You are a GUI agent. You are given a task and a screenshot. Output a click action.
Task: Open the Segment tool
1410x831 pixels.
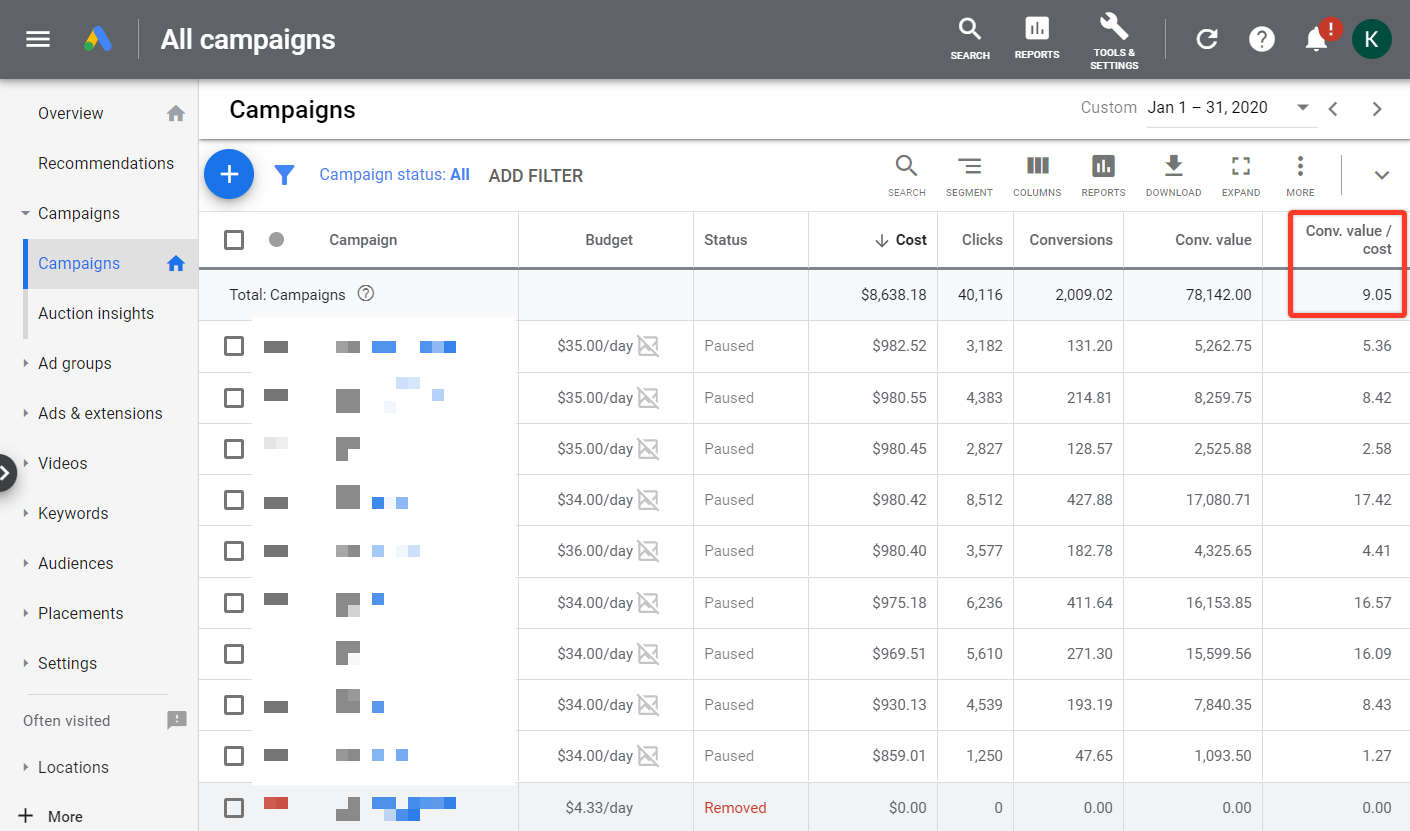pos(969,175)
